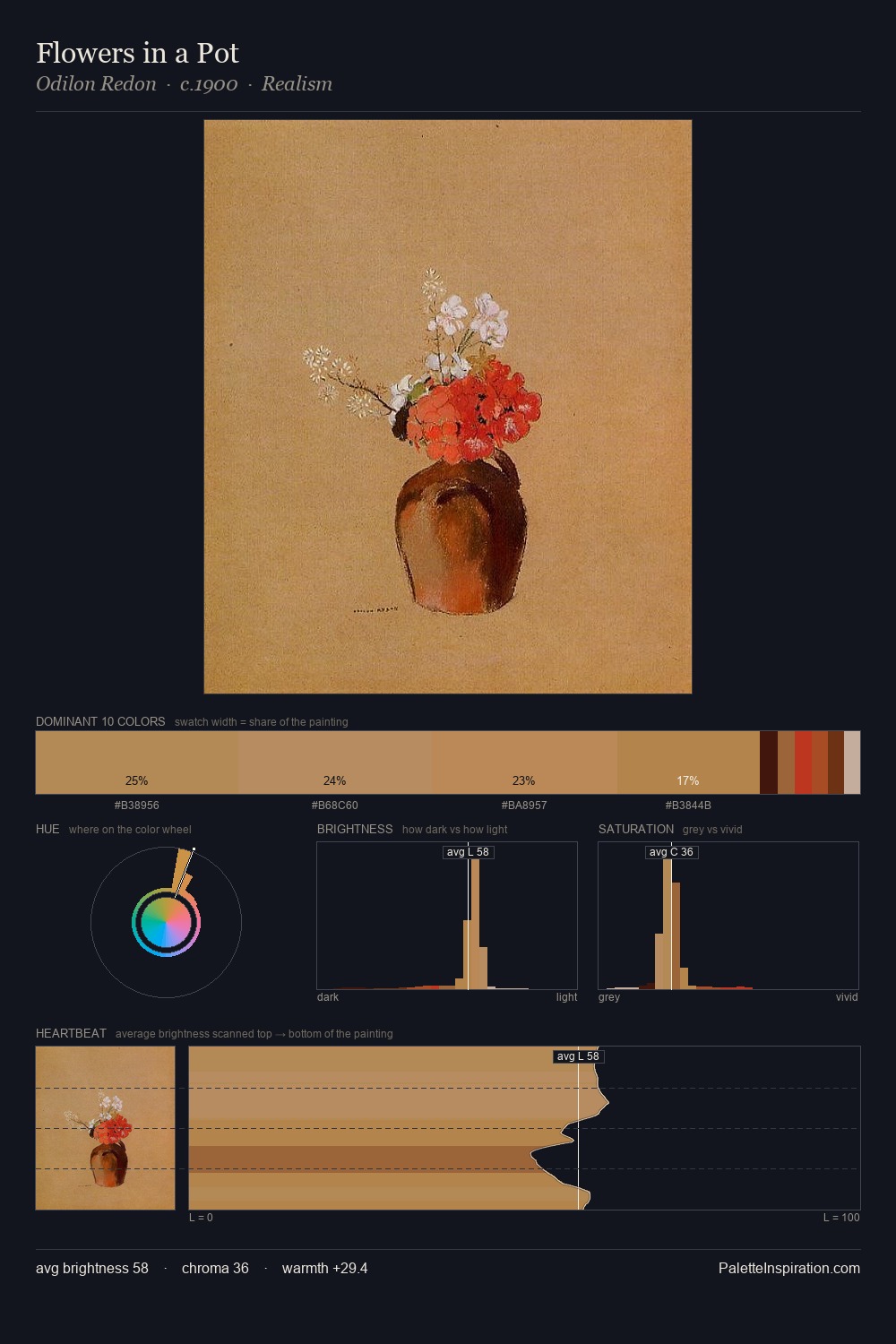The image size is (896, 1344).
Task: Click 'warmth +29.4' in the footer
Action: click(324, 1268)
